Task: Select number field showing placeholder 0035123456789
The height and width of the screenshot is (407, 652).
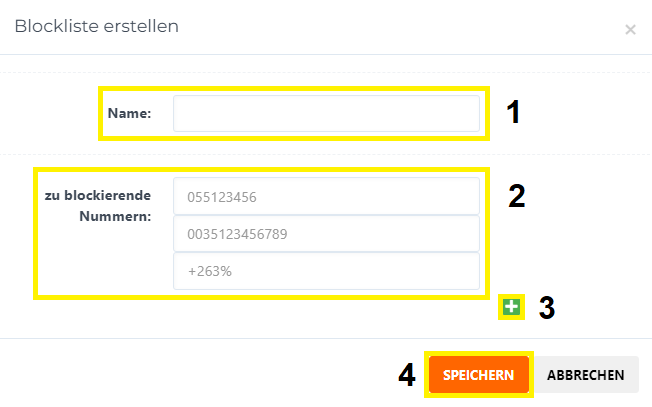Action: [326, 234]
